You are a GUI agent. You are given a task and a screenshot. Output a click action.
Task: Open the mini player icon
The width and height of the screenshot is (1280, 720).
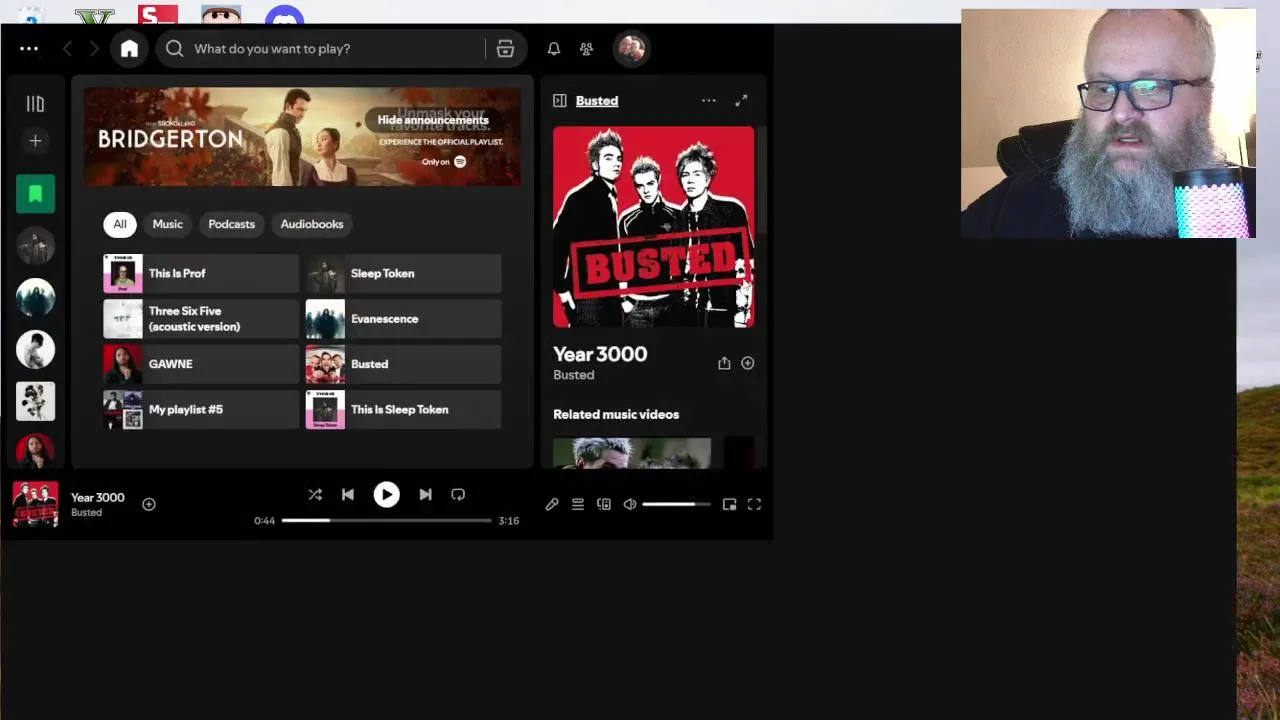[x=729, y=504]
